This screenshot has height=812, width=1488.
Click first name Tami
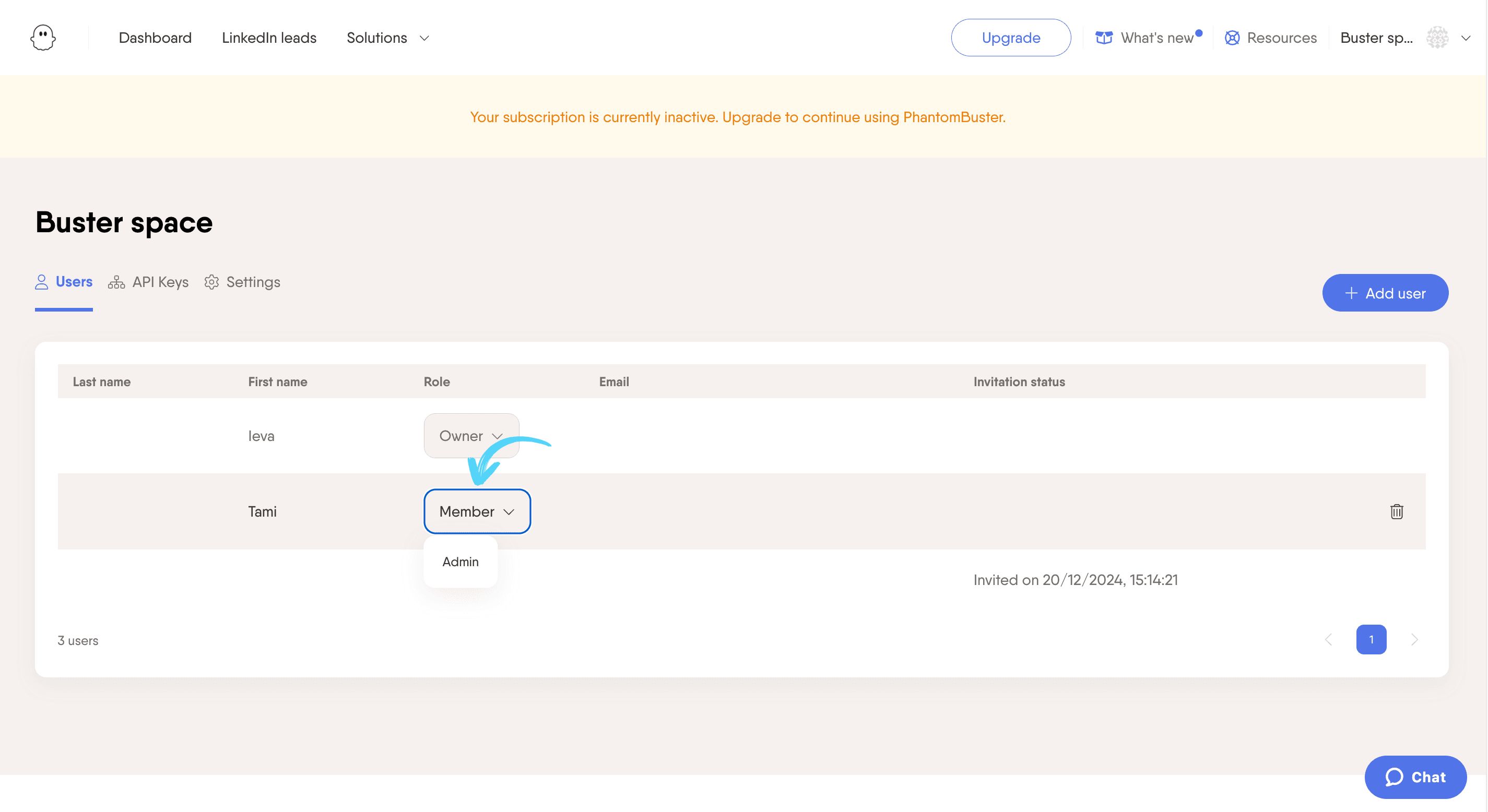[x=262, y=511]
